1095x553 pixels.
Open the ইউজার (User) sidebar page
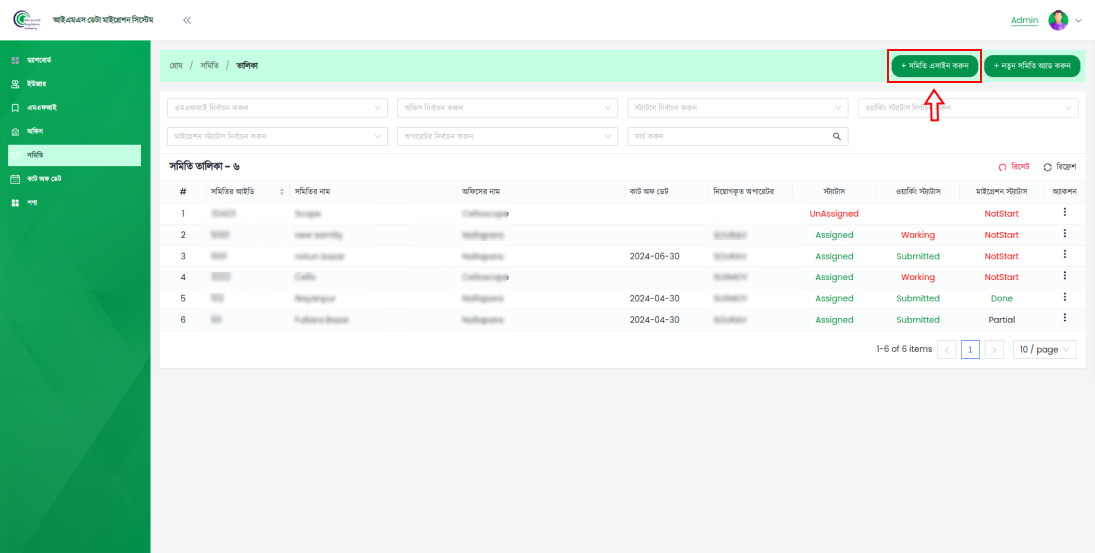(36, 84)
